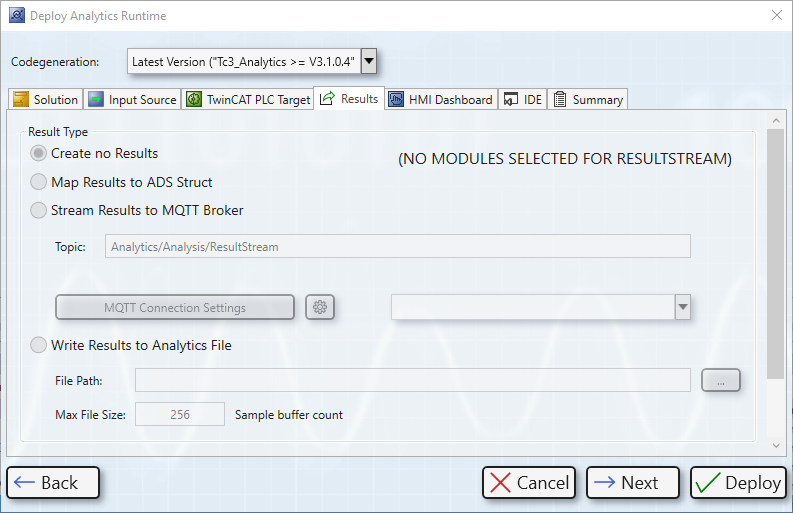Click the File Path text field
The image size is (793, 513).
[x=413, y=380]
